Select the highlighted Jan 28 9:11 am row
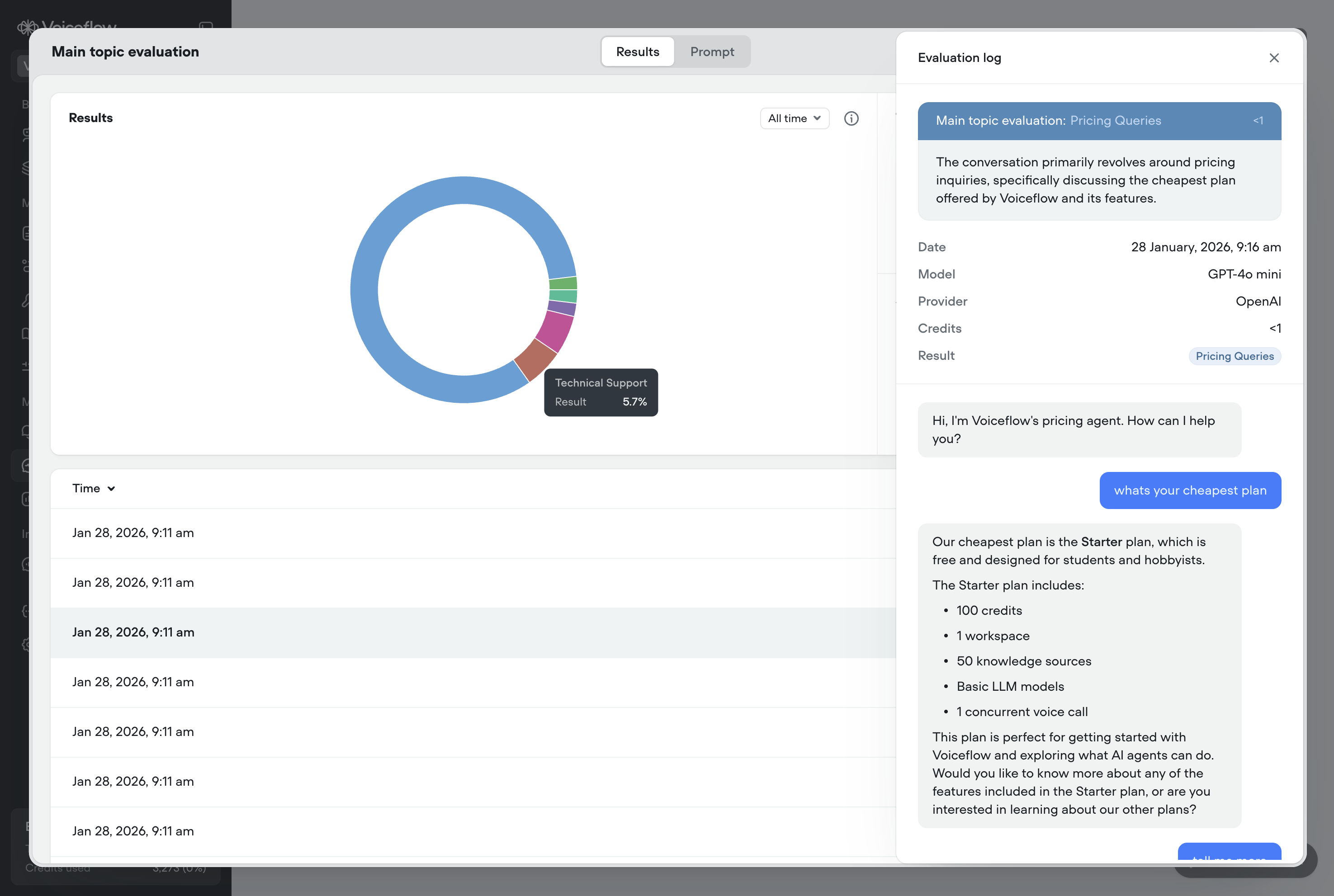Viewport: 1334px width, 896px height. click(x=132, y=632)
